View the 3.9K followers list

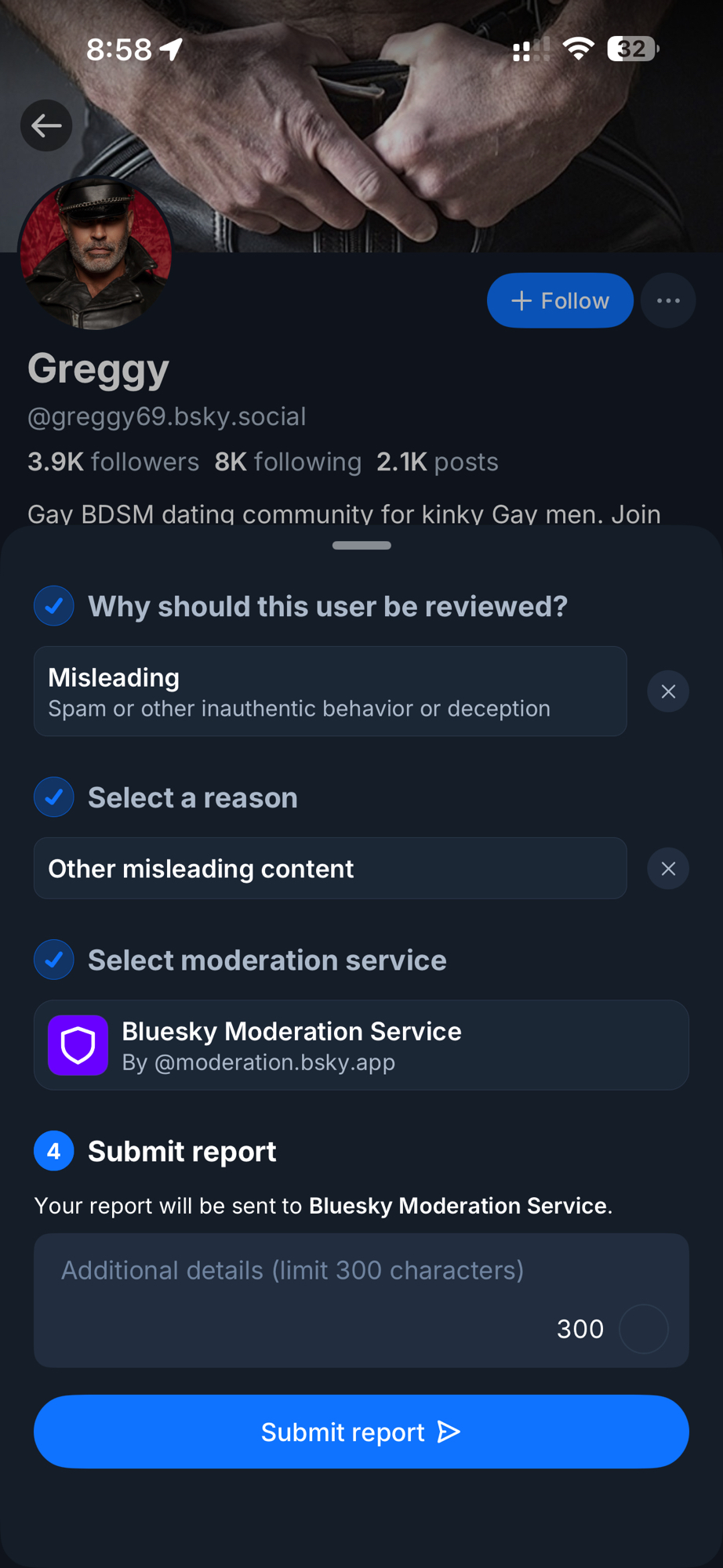(114, 462)
